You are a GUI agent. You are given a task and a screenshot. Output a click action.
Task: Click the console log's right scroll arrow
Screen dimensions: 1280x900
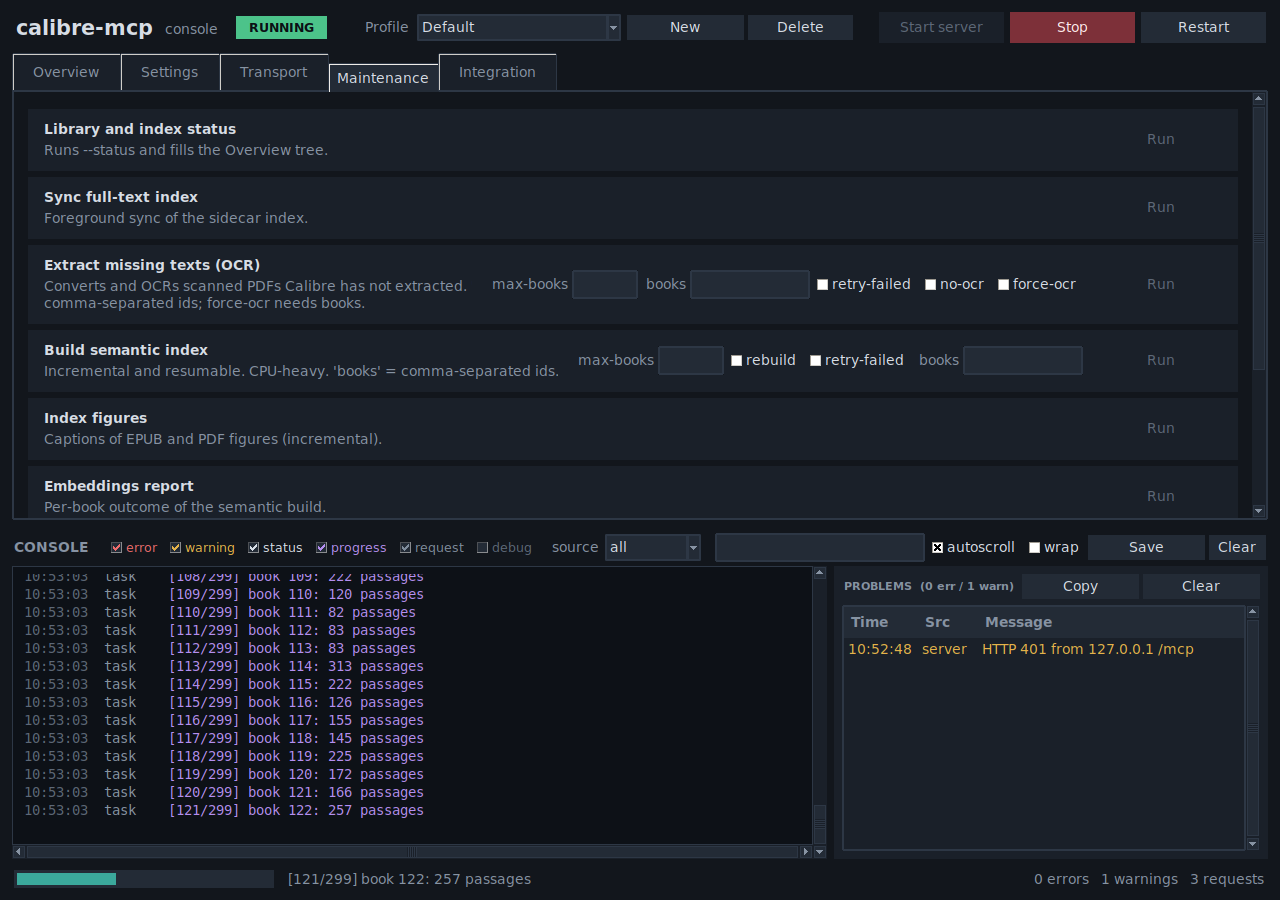click(x=806, y=852)
